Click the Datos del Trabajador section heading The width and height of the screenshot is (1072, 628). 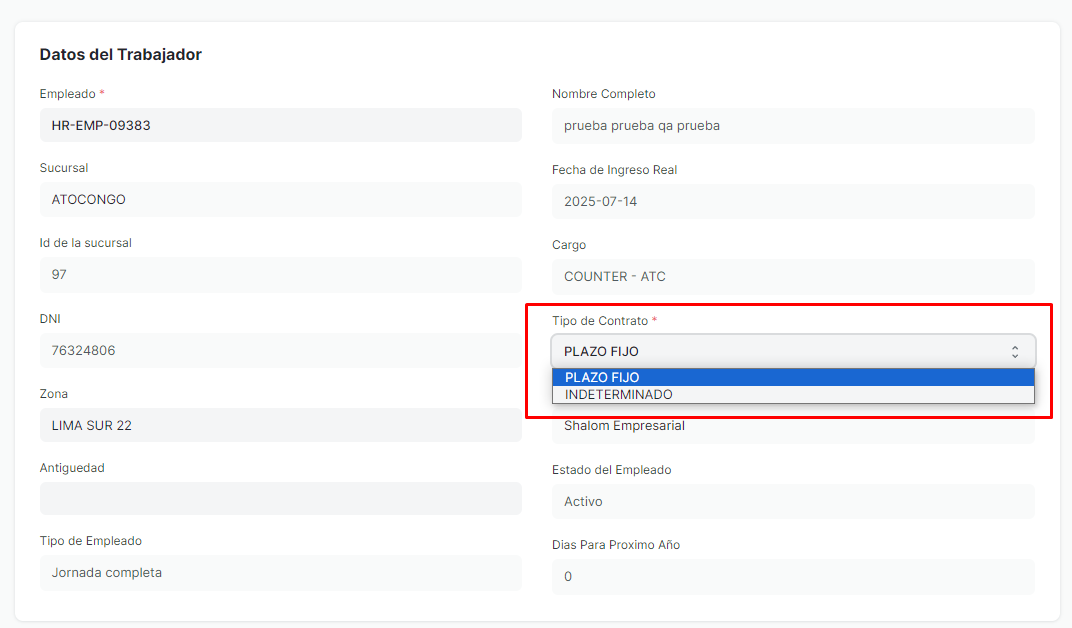(x=120, y=54)
